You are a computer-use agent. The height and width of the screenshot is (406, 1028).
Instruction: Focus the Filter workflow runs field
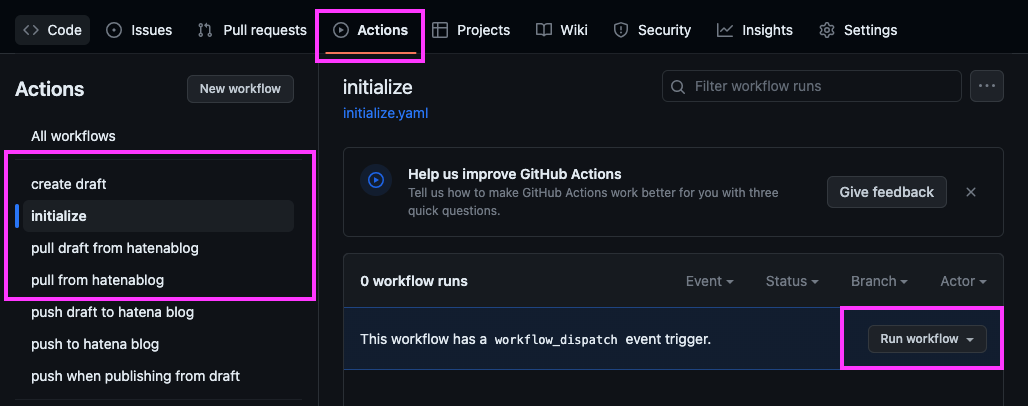tap(812, 86)
